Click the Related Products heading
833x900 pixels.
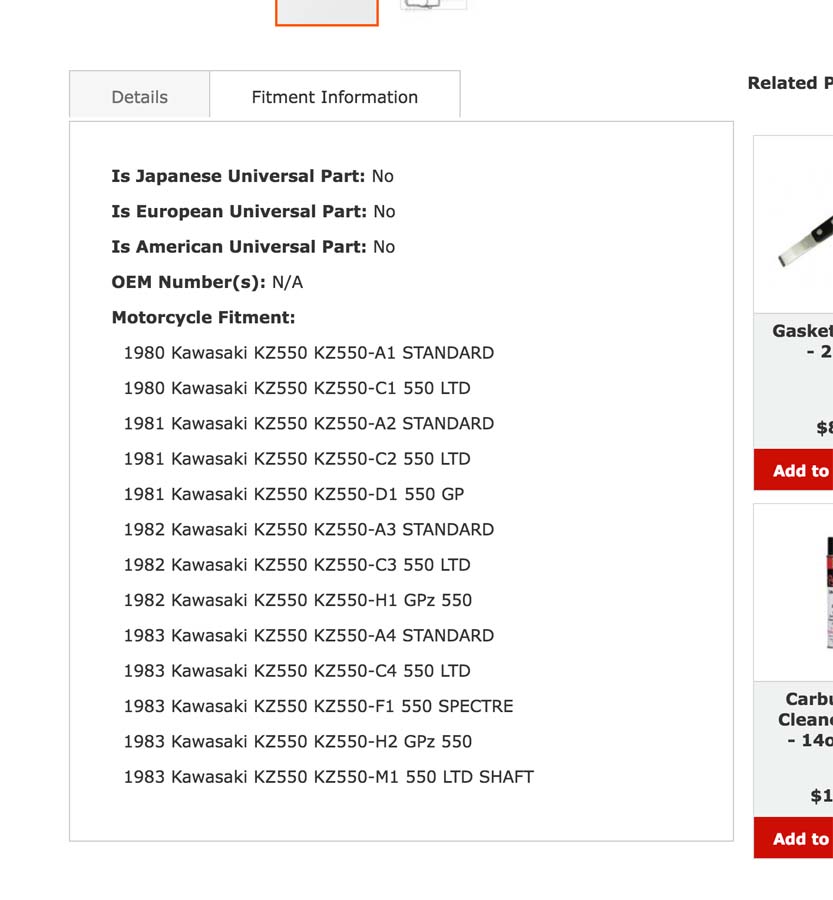pyautogui.click(x=789, y=83)
